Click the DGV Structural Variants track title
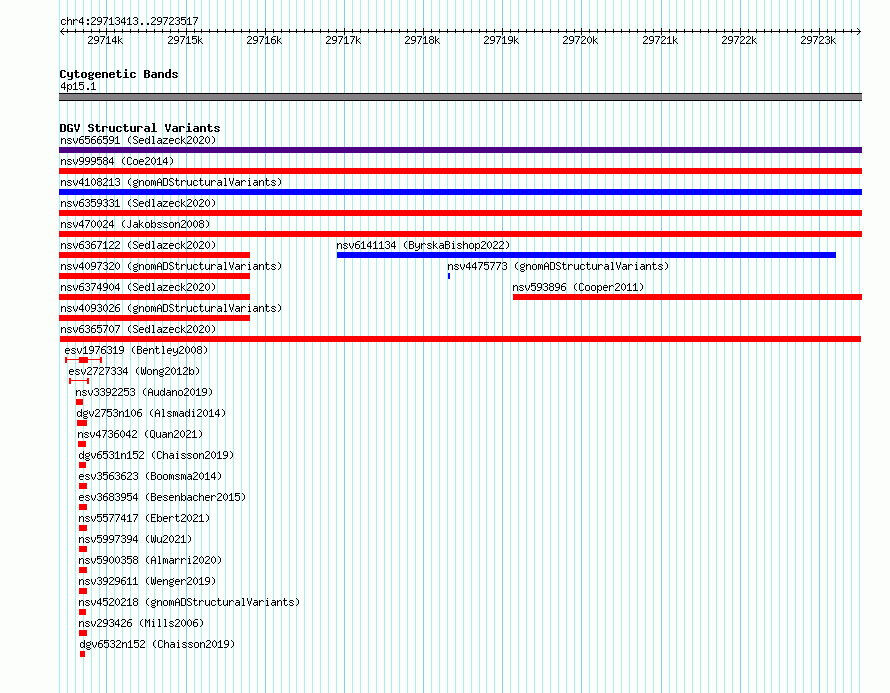Image resolution: width=890 pixels, height=693 pixels. coord(140,128)
